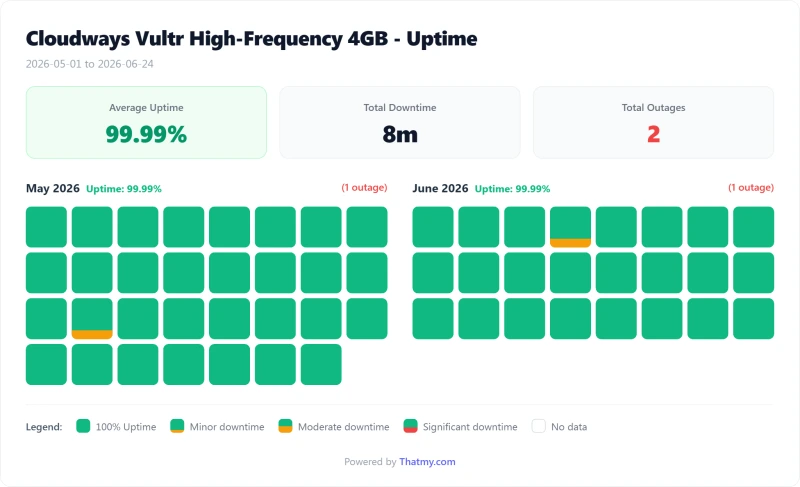The image size is (800, 487).
Task: Select the last day cell of June 2026 (June 24)
Action: (x=754, y=319)
